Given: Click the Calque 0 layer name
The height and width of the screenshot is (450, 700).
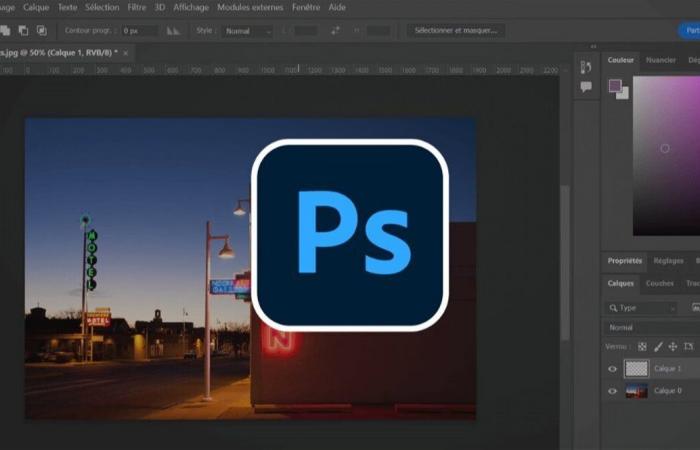Looking at the screenshot, I should point(667,391).
